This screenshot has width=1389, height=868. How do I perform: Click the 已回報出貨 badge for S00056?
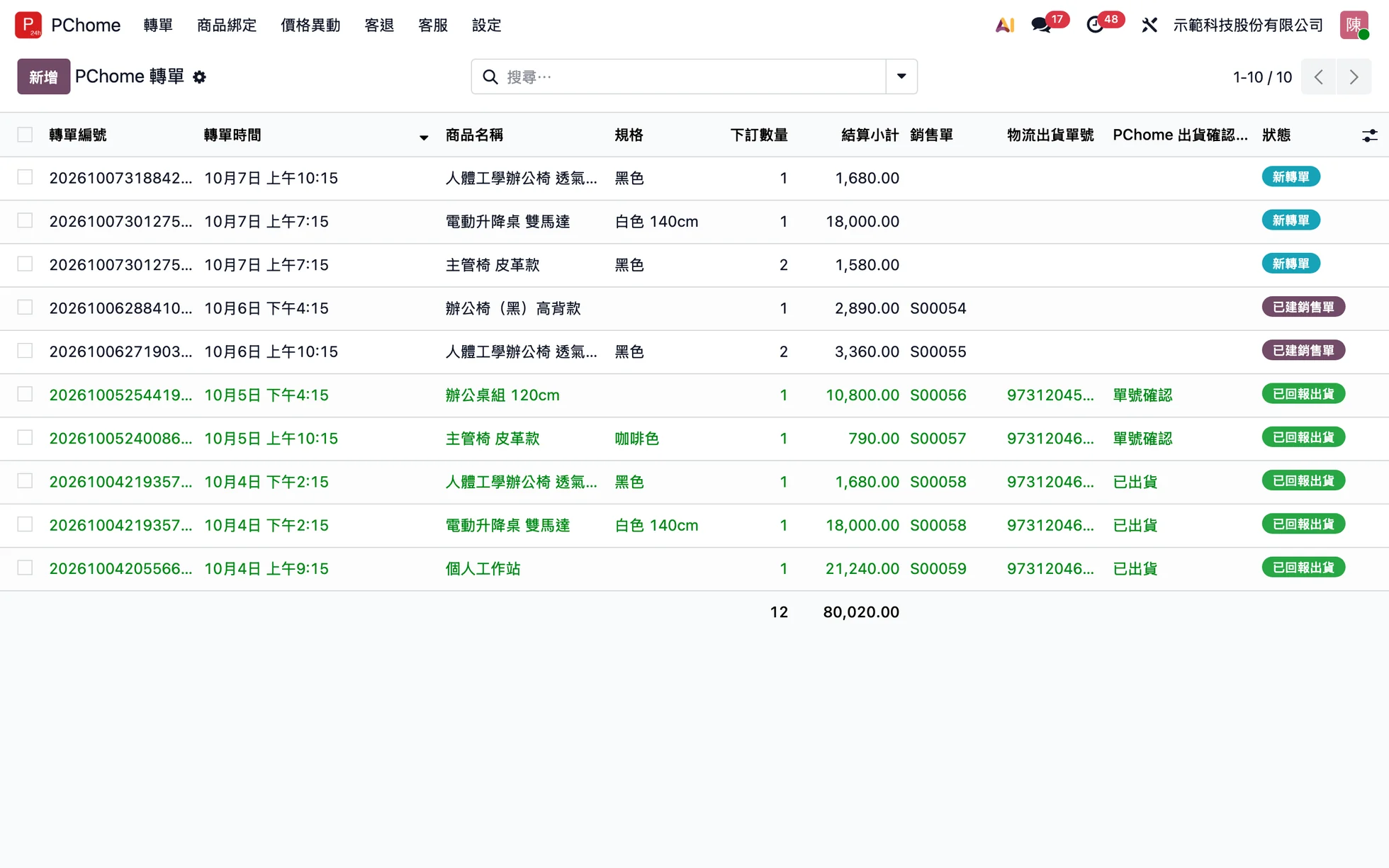click(1303, 394)
